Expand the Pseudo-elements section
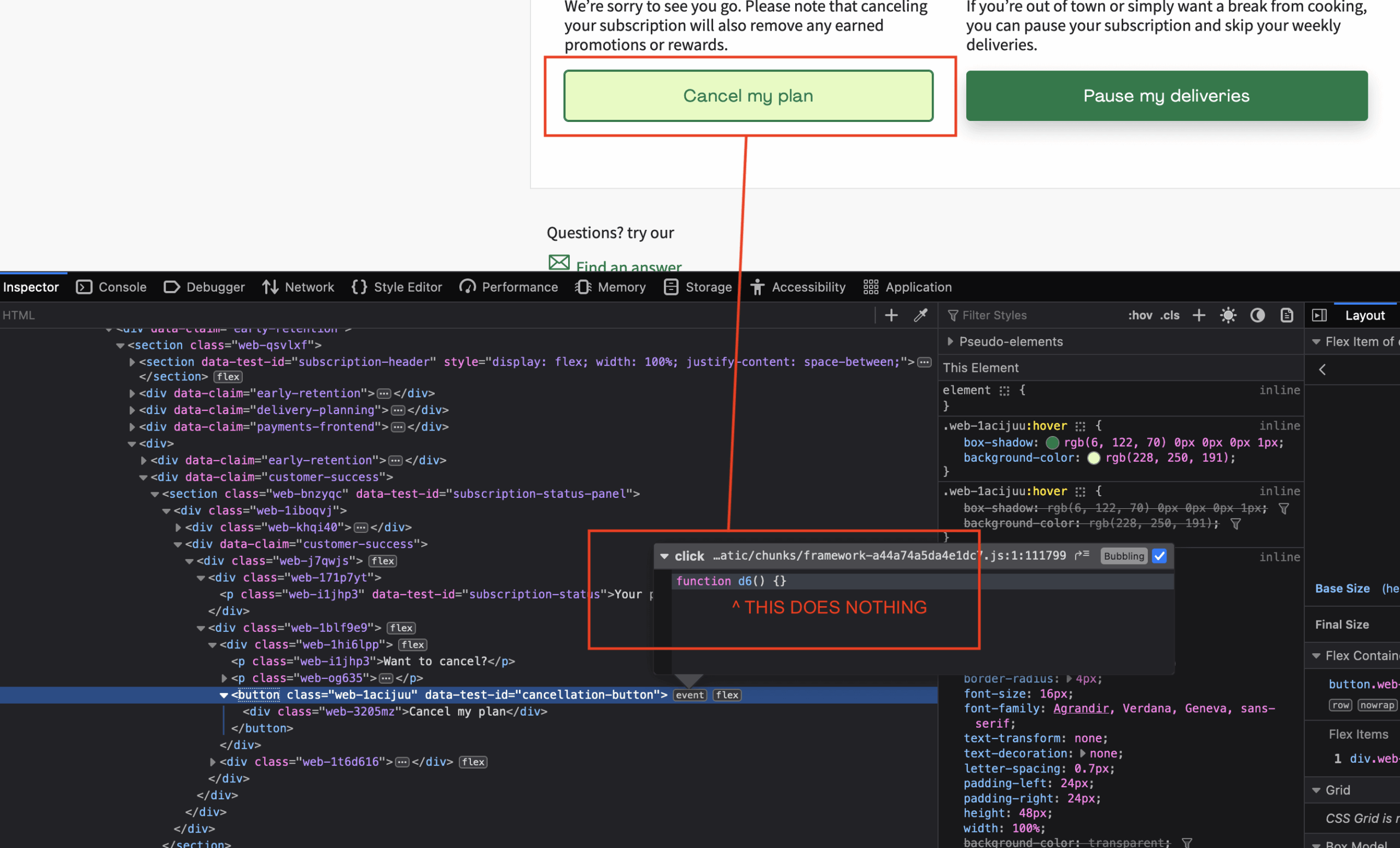This screenshot has height=848, width=1400. click(950, 341)
